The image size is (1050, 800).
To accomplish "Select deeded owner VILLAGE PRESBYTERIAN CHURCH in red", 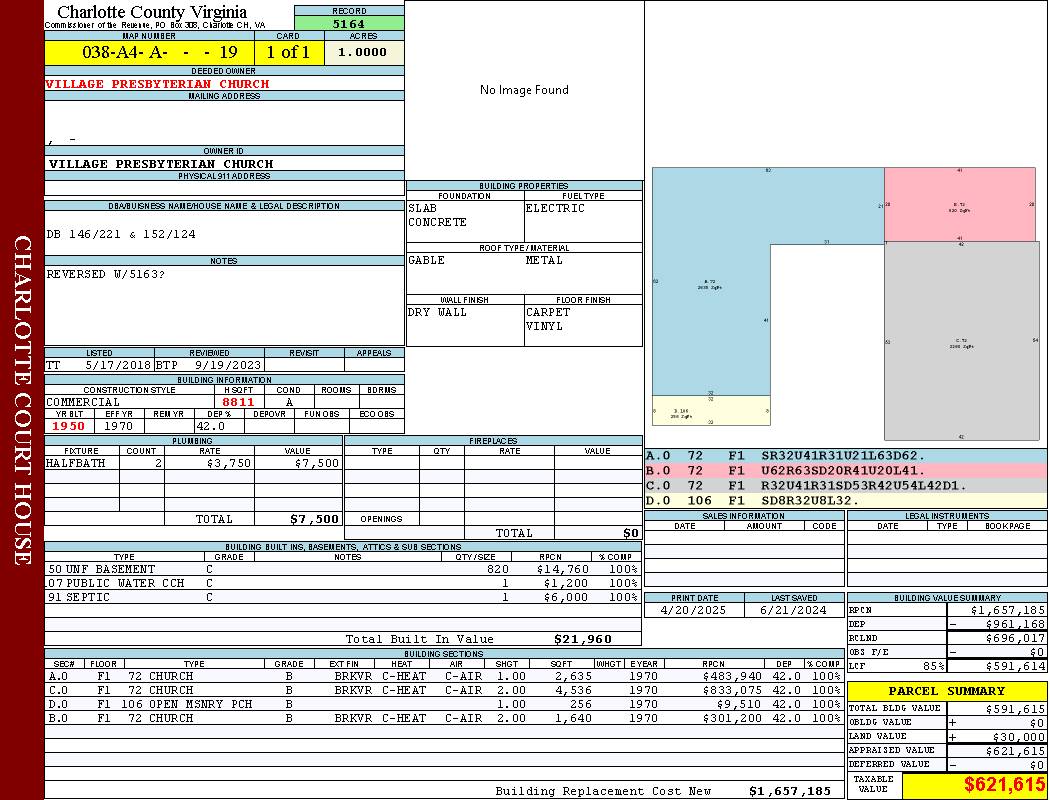I will tap(157, 84).
